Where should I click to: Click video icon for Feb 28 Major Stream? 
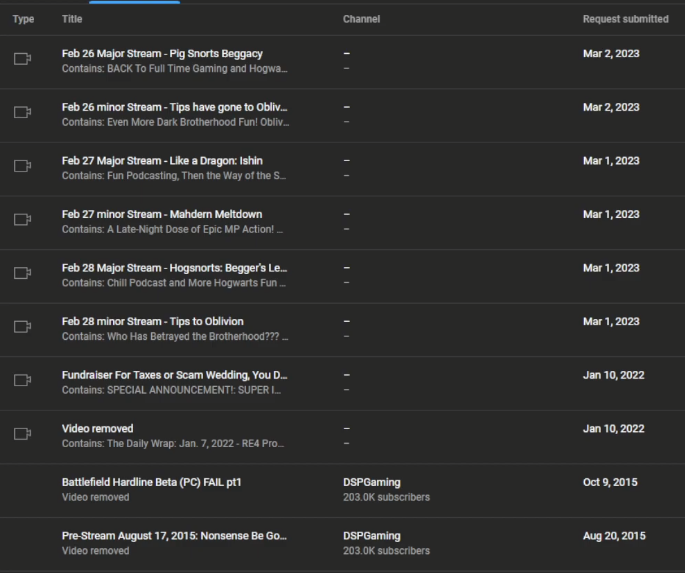coord(22,273)
